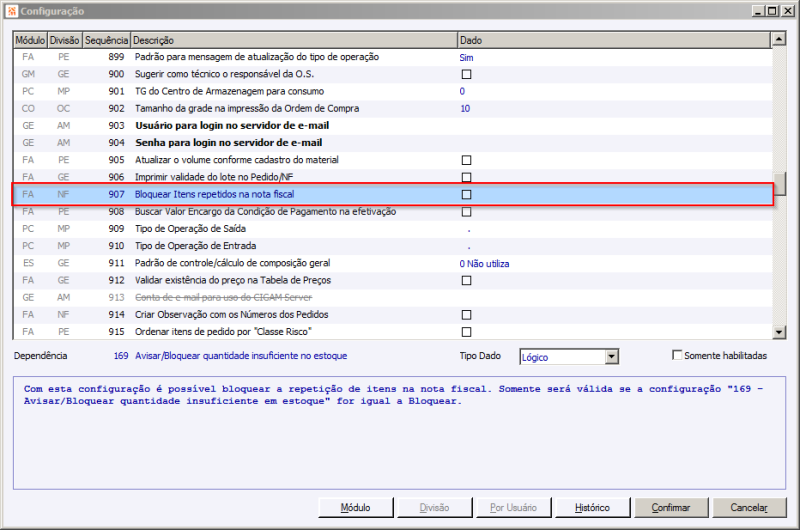The image size is (800, 530).
Task: Open the Tipo Dado dropdown arrow
Action: click(612, 357)
